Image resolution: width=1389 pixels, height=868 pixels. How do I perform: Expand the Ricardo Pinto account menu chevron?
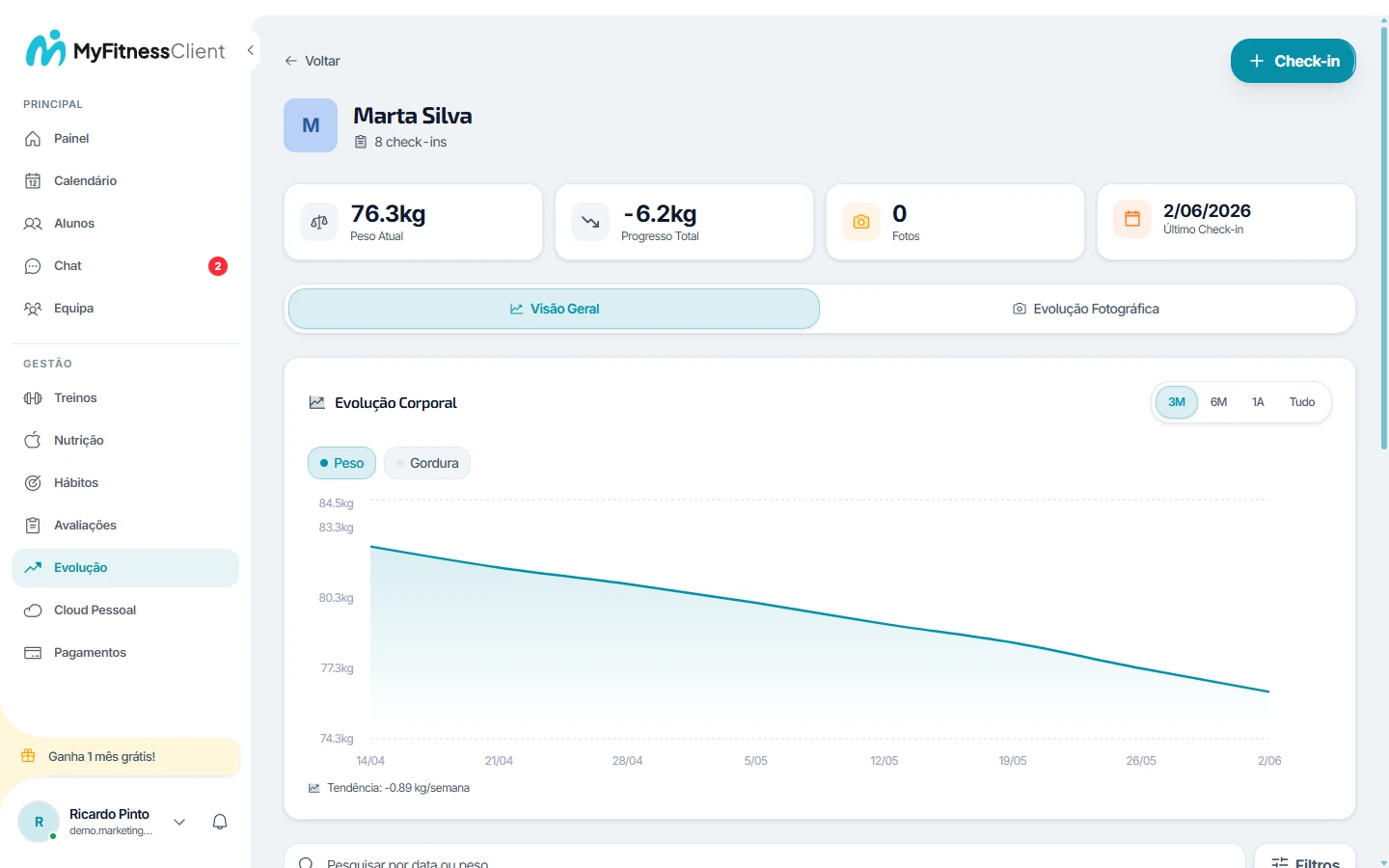click(179, 822)
